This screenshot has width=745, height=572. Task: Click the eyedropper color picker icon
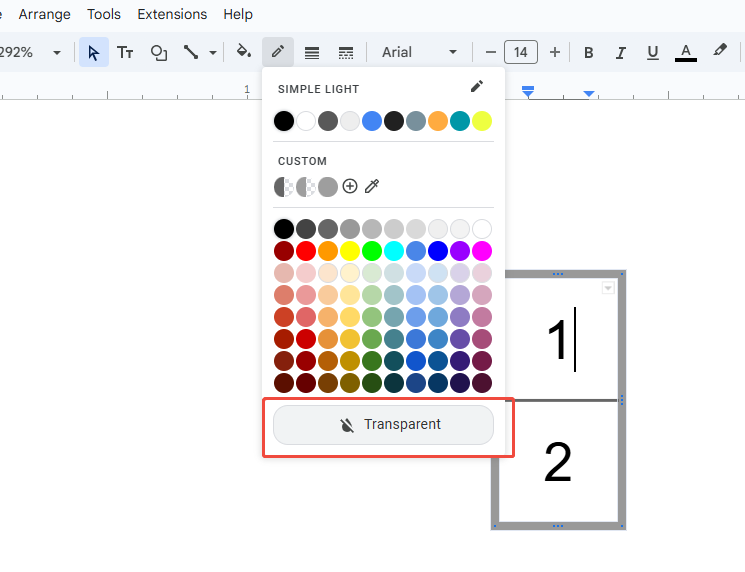[372, 186]
